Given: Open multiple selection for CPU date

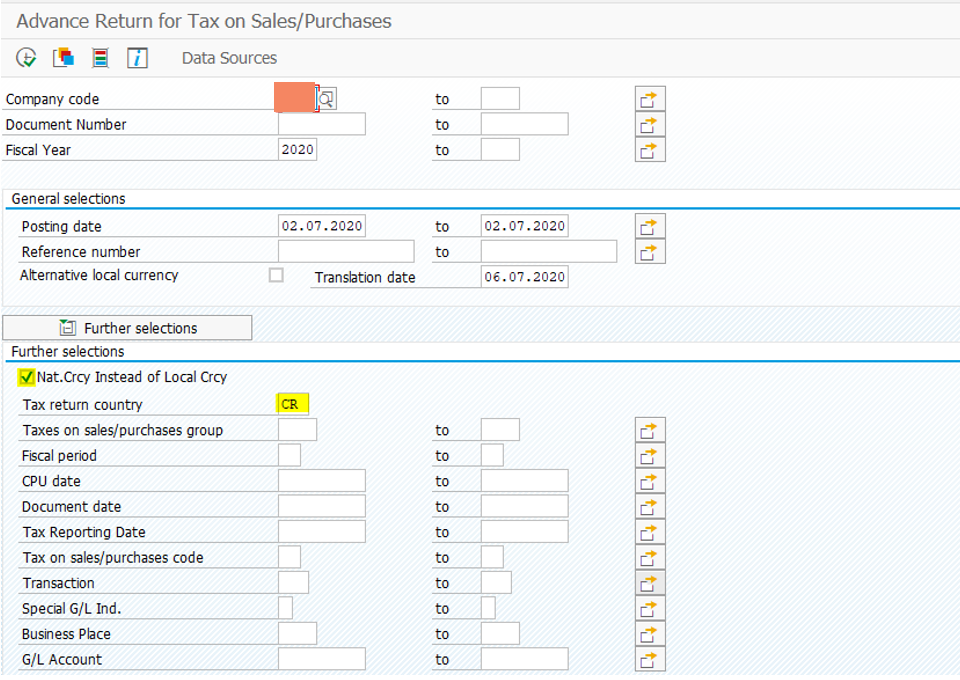Looking at the screenshot, I should tap(650, 481).
